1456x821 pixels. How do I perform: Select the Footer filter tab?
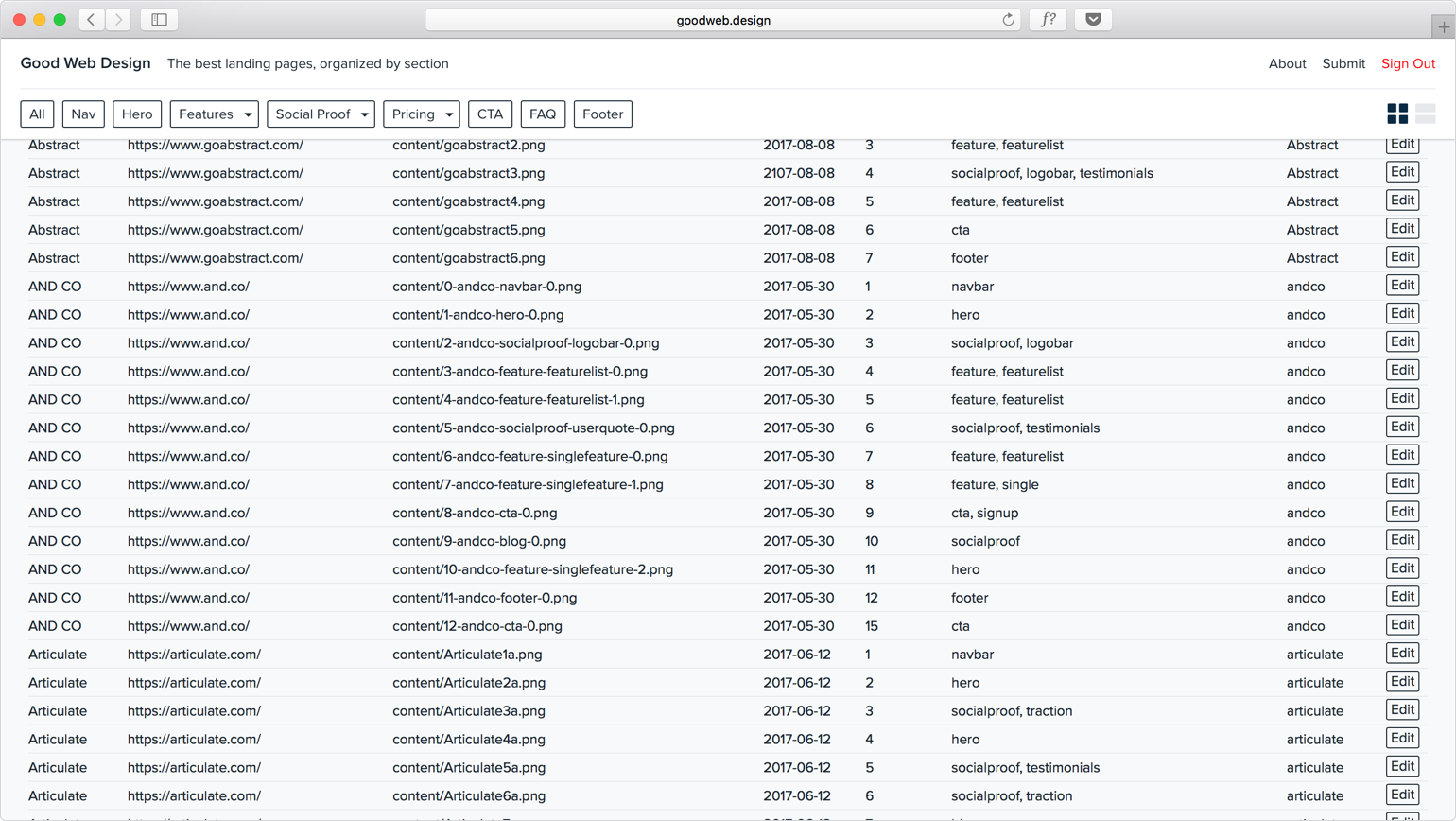(x=602, y=114)
